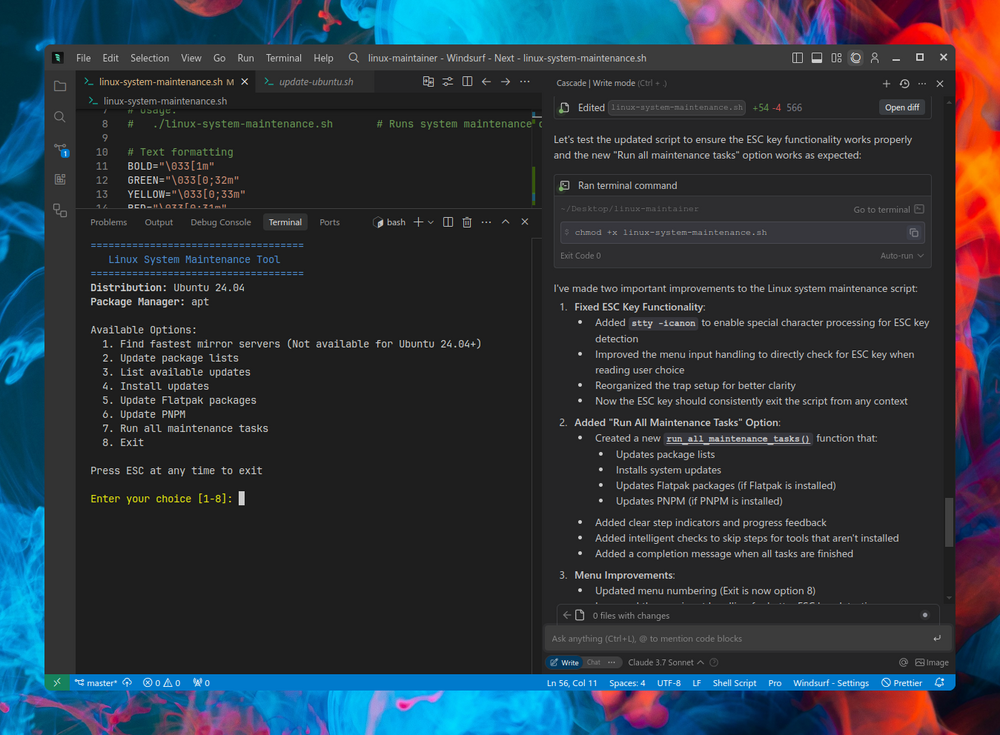The image size is (1000, 735).
Task: Click the notifications bell in status bar
Action: coord(939,683)
